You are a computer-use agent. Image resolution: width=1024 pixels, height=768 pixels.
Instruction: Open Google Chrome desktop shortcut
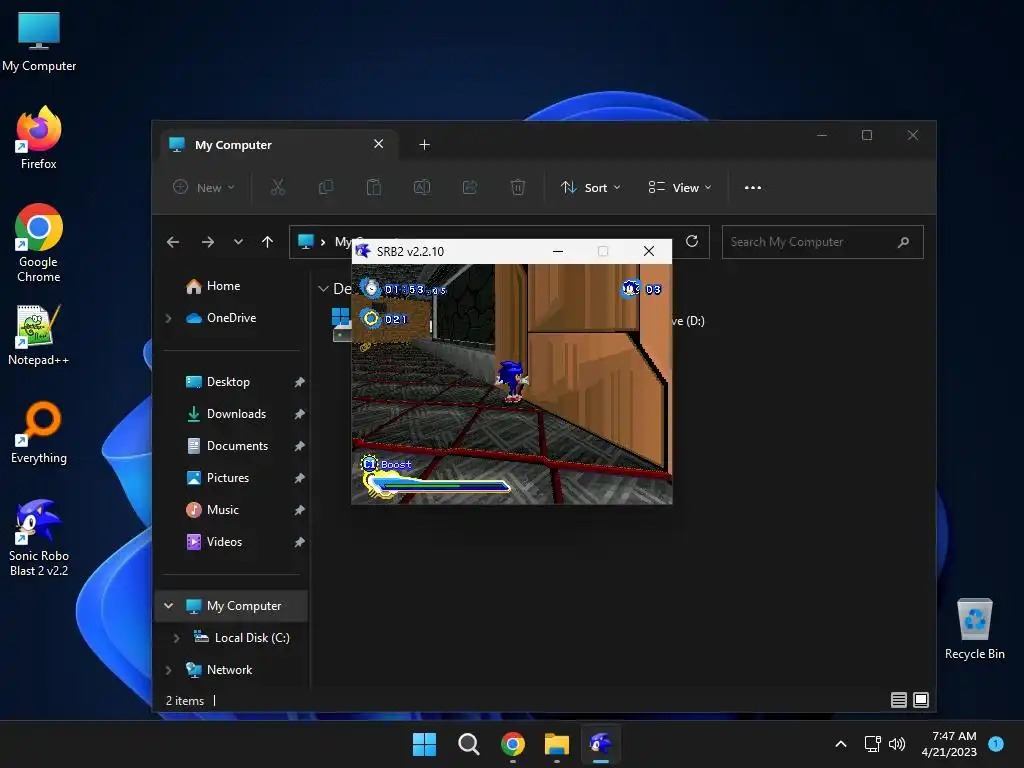pyautogui.click(x=39, y=243)
